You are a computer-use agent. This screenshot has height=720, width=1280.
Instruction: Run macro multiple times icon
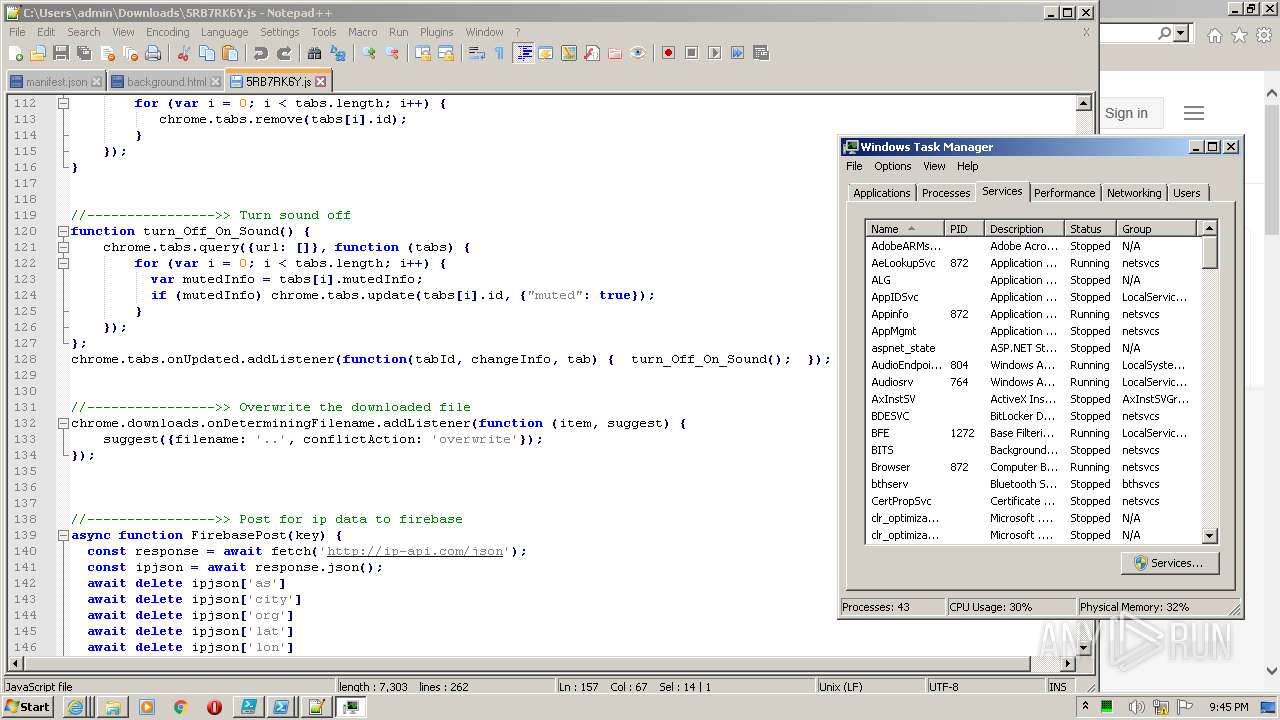pyautogui.click(x=737, y=53)
